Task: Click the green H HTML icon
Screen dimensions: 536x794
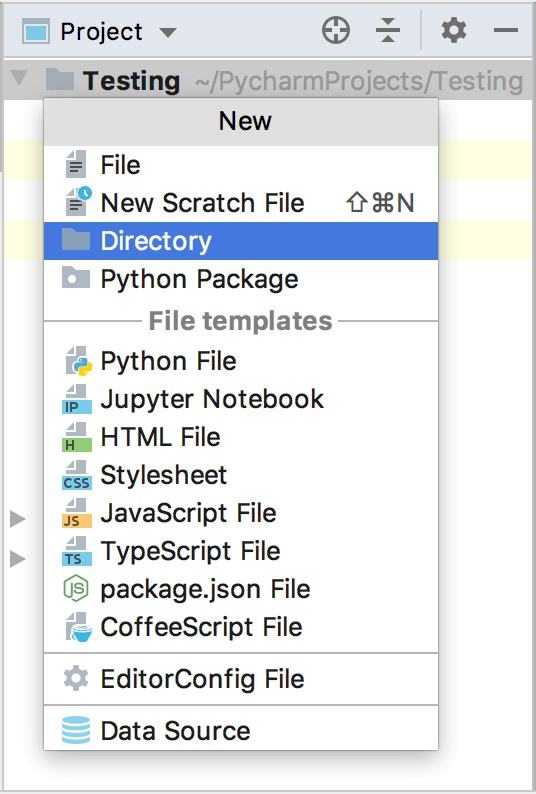Action: [x=77, y=437]
